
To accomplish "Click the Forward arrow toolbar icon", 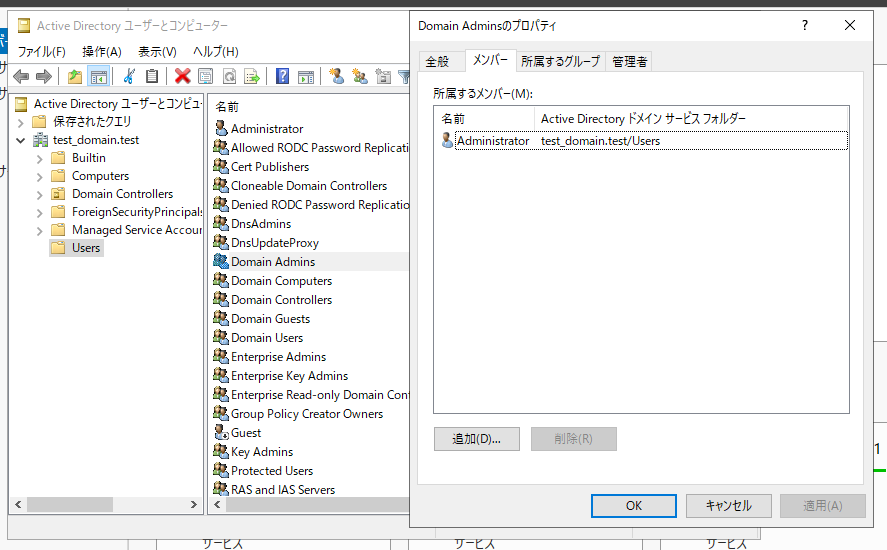I will tap(44, 76).
